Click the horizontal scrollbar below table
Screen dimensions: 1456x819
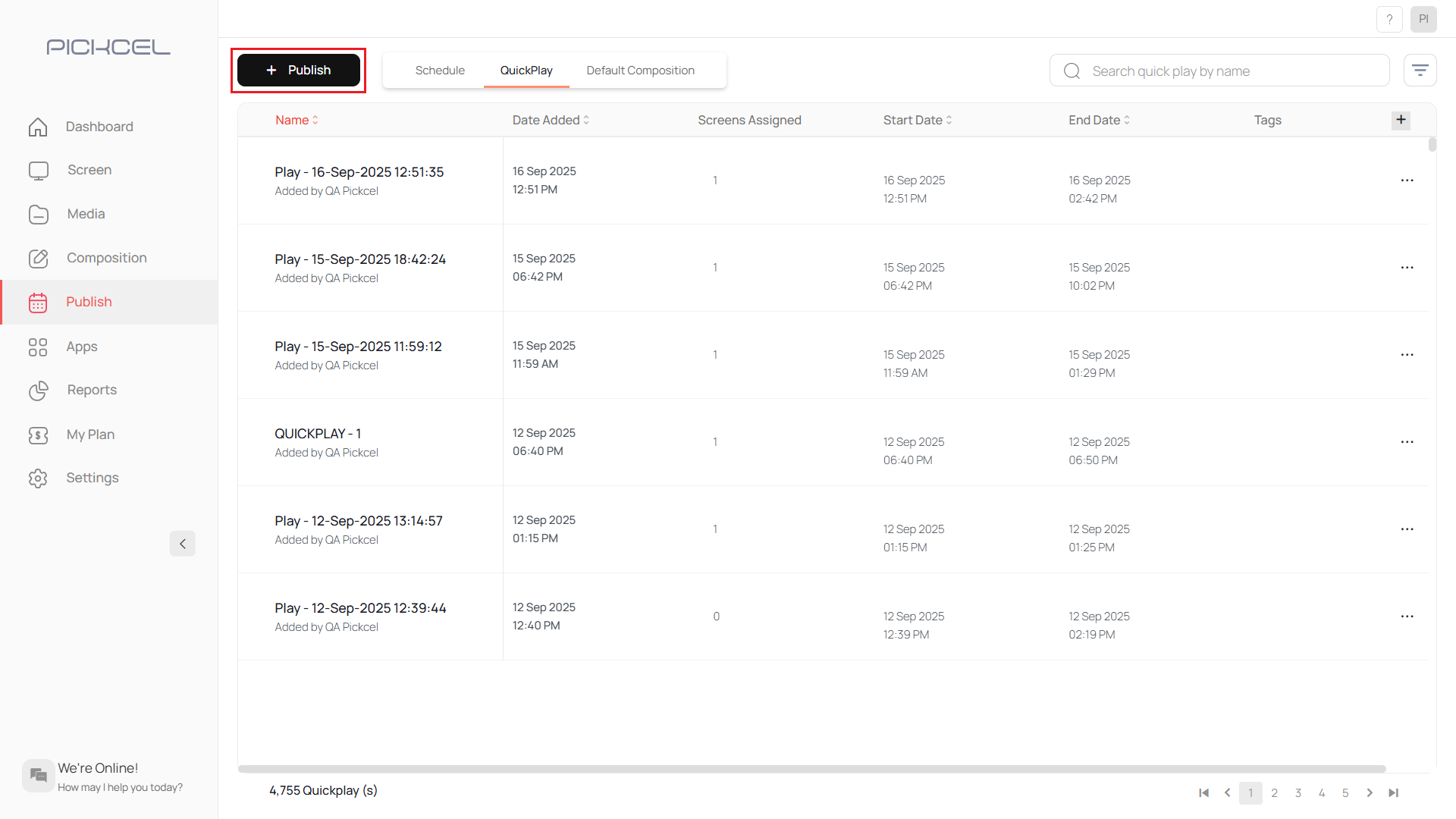coord(811,769)
